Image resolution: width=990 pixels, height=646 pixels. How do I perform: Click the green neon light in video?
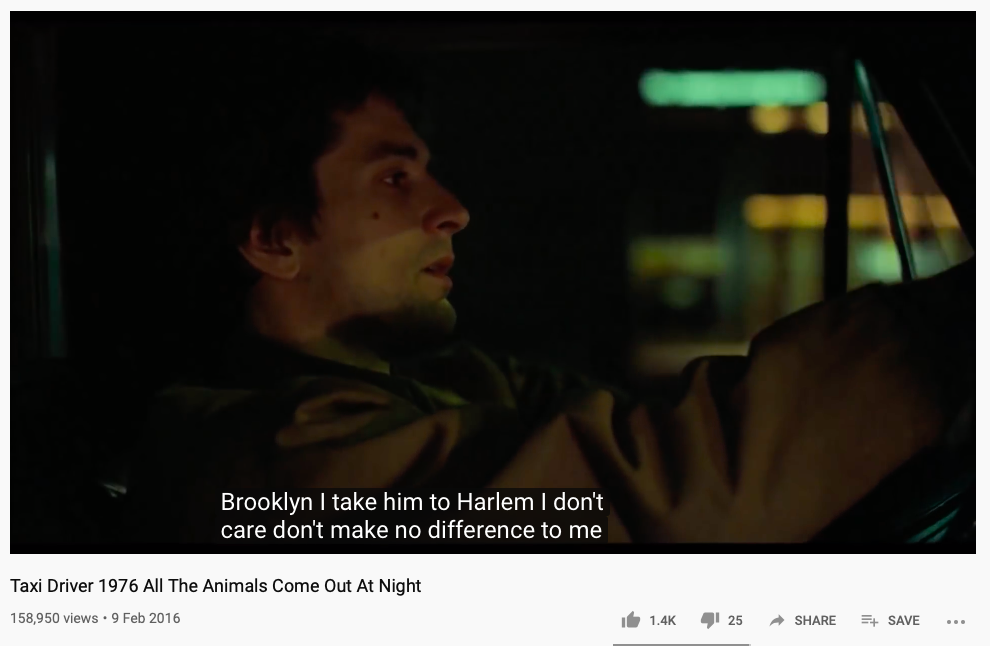click(732, 87)
